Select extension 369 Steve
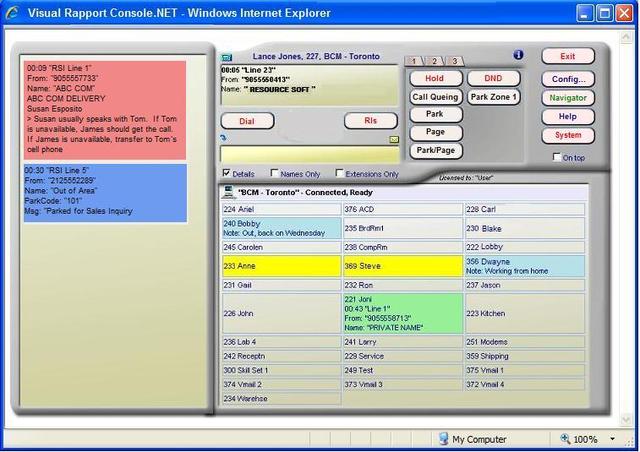The height and width of the screenshot is (452, 640). point(403,266)
